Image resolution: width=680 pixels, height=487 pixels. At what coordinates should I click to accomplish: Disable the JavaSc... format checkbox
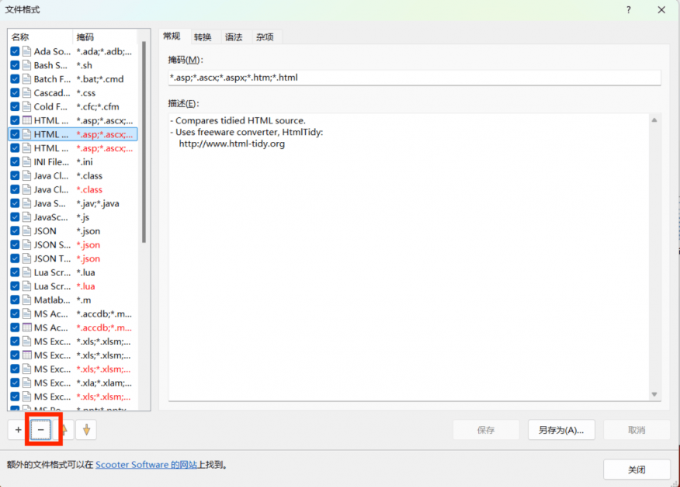coord(15,217)
